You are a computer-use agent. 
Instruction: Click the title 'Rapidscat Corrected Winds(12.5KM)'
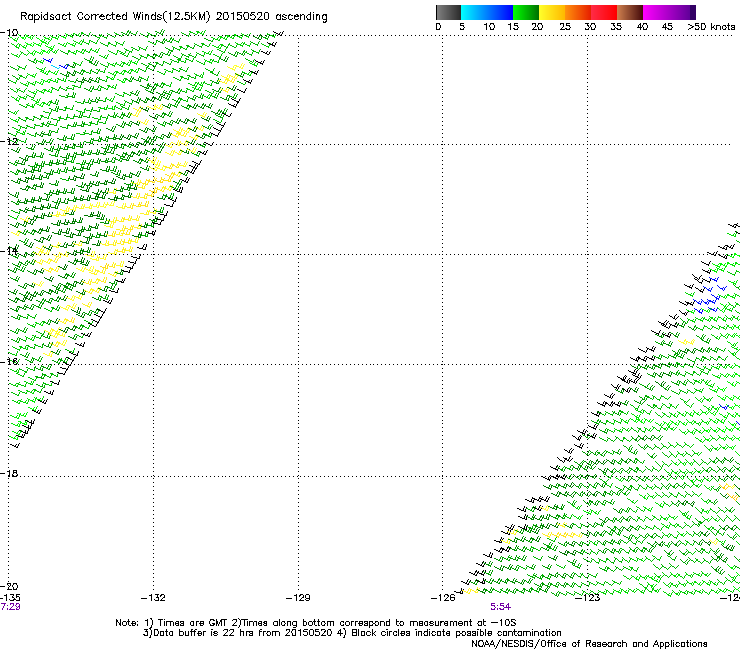(115, 17)
